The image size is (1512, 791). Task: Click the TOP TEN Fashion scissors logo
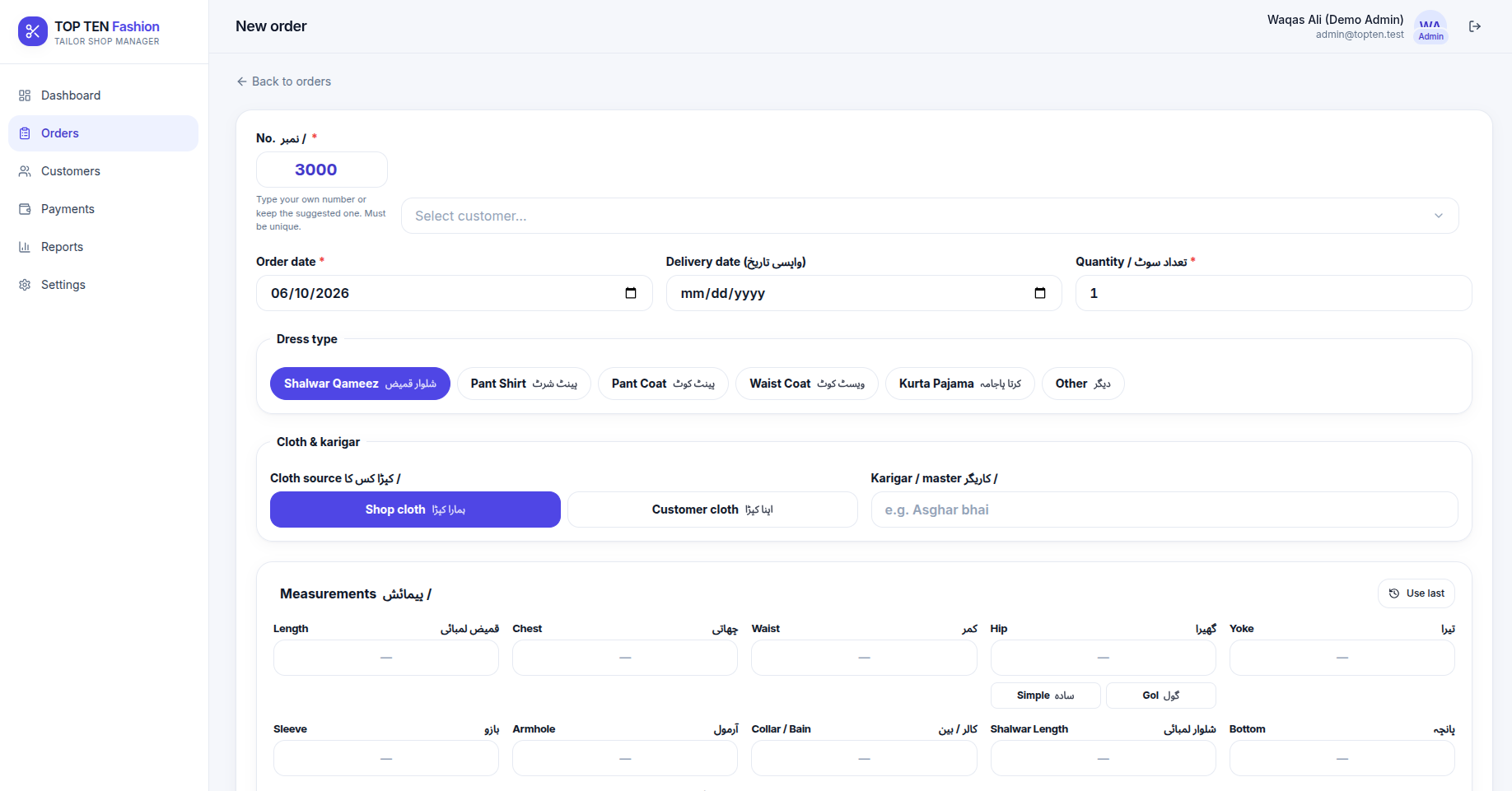[33, 31]
